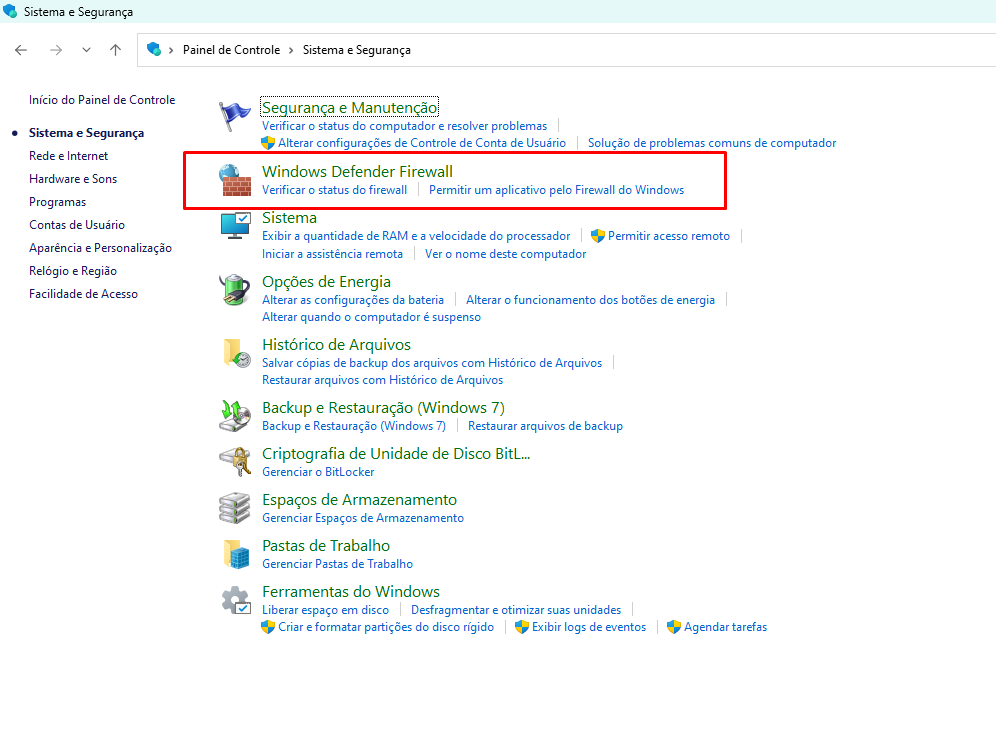Click the shield icon beside Permitir acesso remoto
996x751 pixels.
[x=598, y=236]
